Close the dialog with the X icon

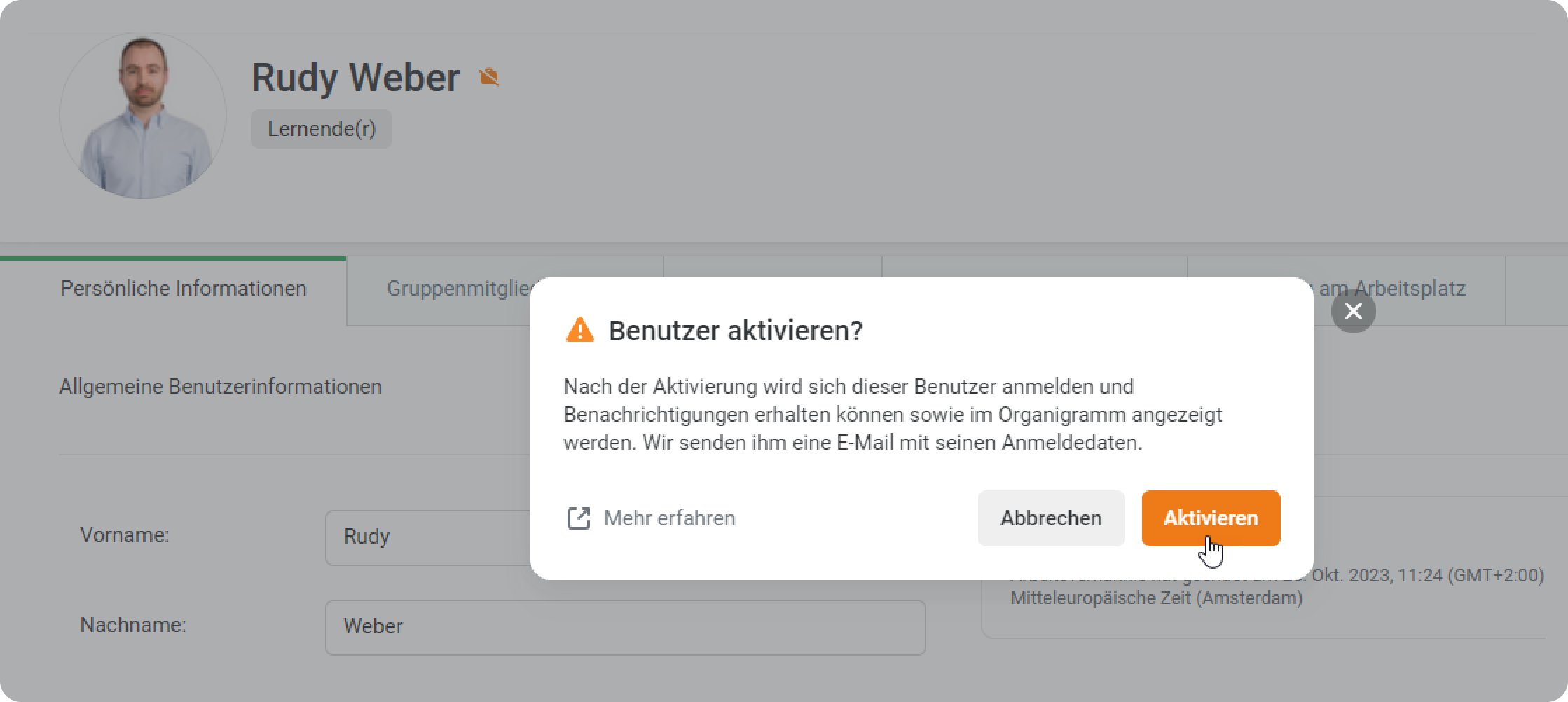tap(1353, 311)
